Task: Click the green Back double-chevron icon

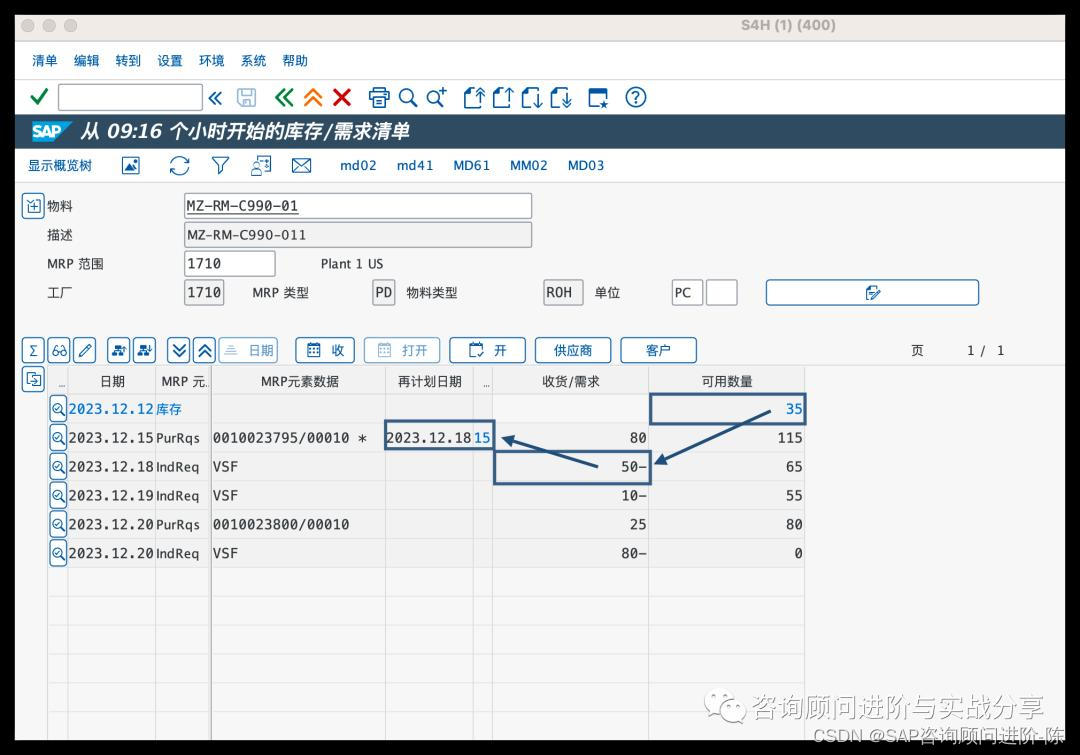Action: [x=284, y=97]
